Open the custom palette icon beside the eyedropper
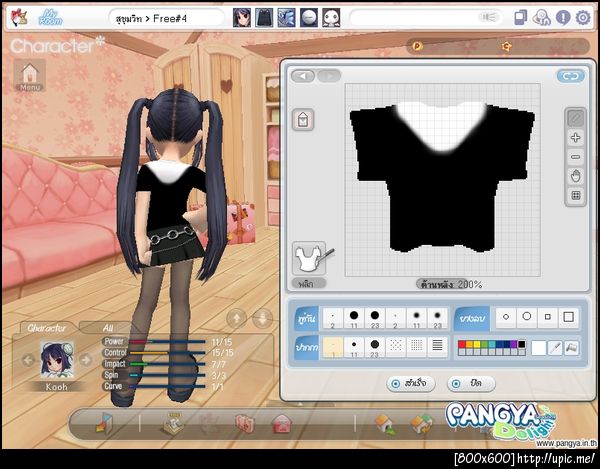 (x=571, y=348)
